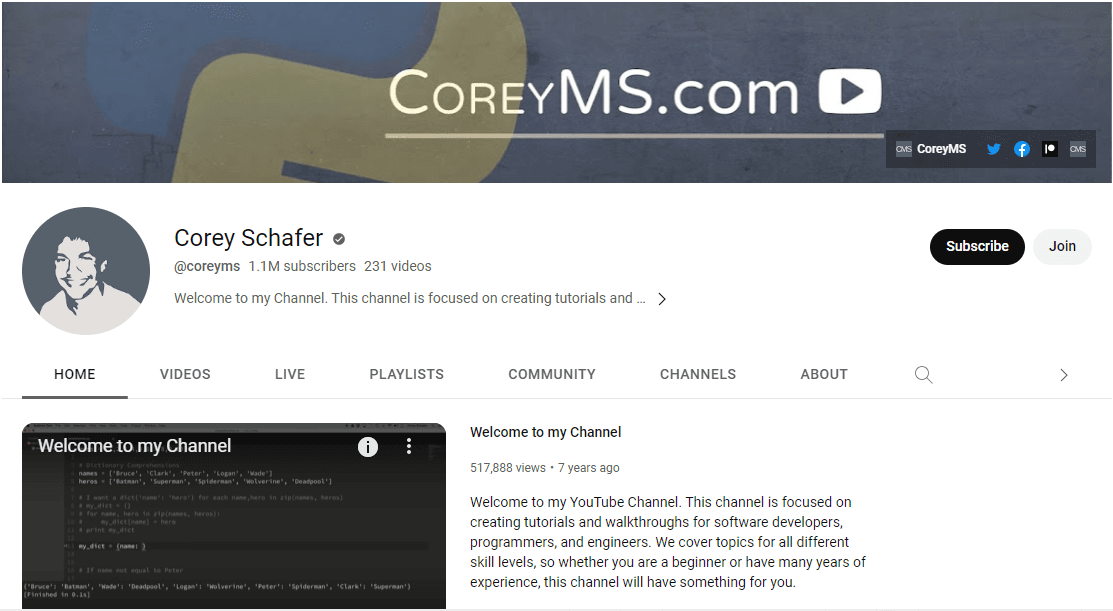
Task: Open the Patreon link in banner
Action: click(x=1049, y=149)
